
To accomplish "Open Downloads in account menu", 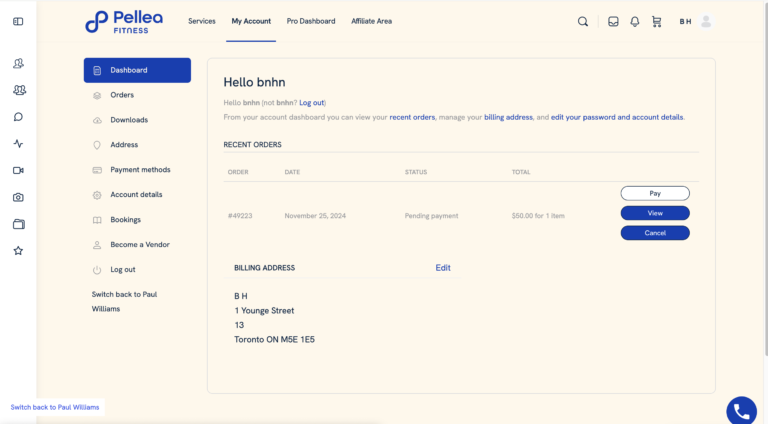I will 129,120.
